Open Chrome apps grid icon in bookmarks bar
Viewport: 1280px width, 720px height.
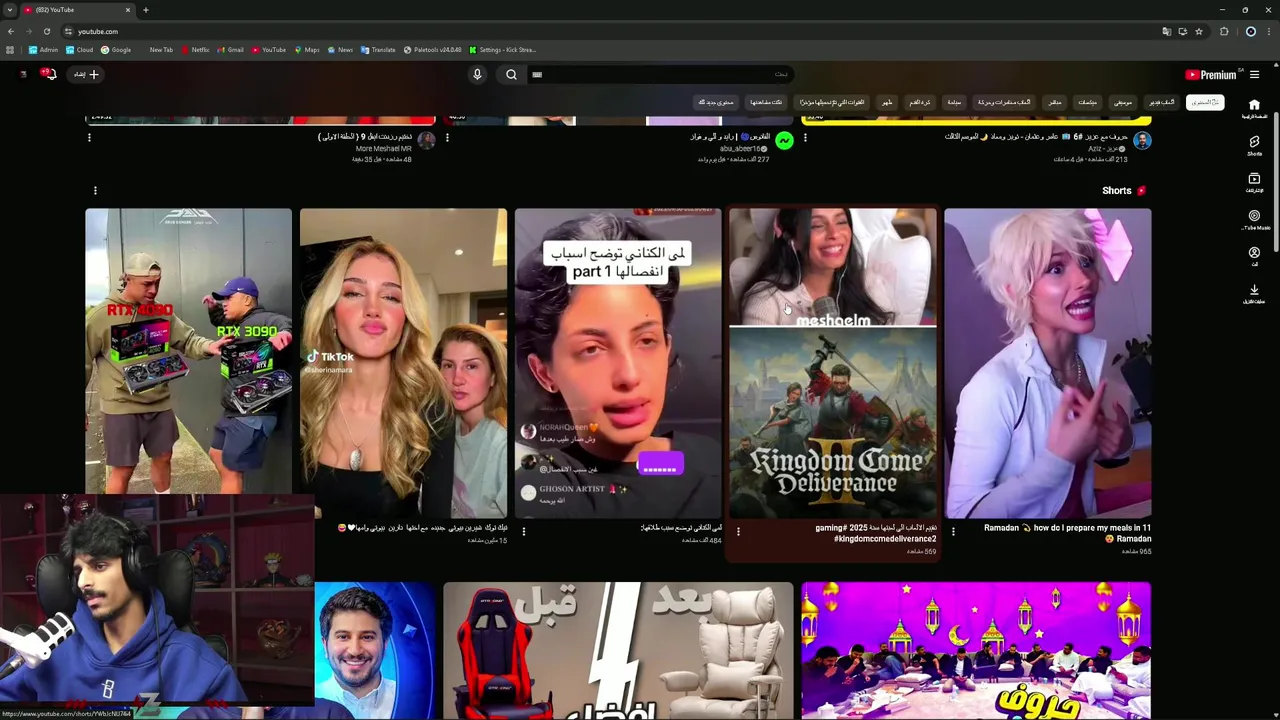pos(10,49)
